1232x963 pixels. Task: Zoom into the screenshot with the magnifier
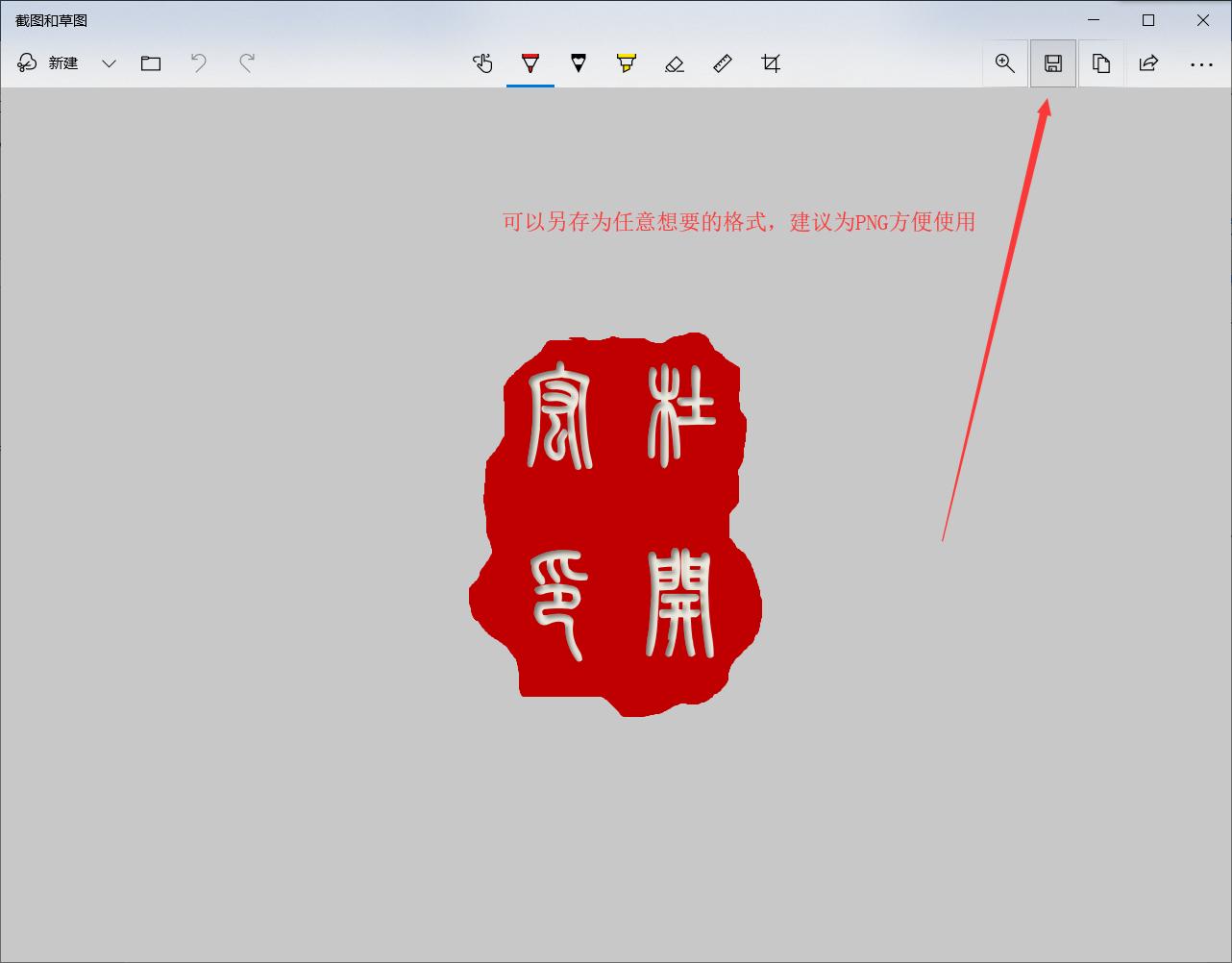[x=1004, y=63]
